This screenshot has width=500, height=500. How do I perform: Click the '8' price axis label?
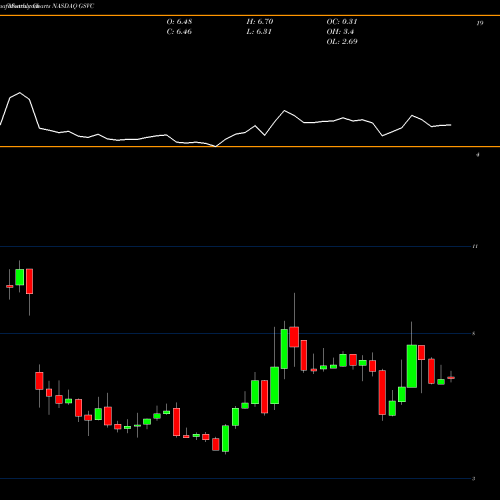(474, 333)
